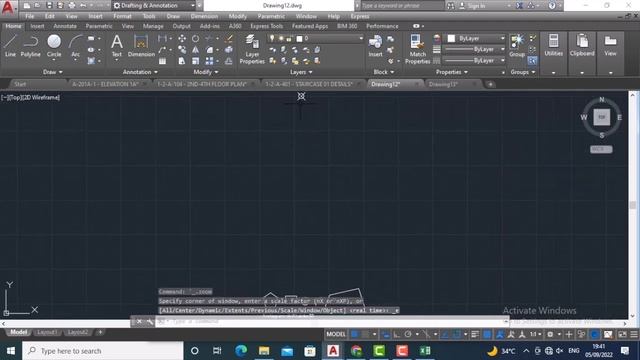640x360 pixels.
Task: Select the Mirror tool
Action: pos(196,50)
